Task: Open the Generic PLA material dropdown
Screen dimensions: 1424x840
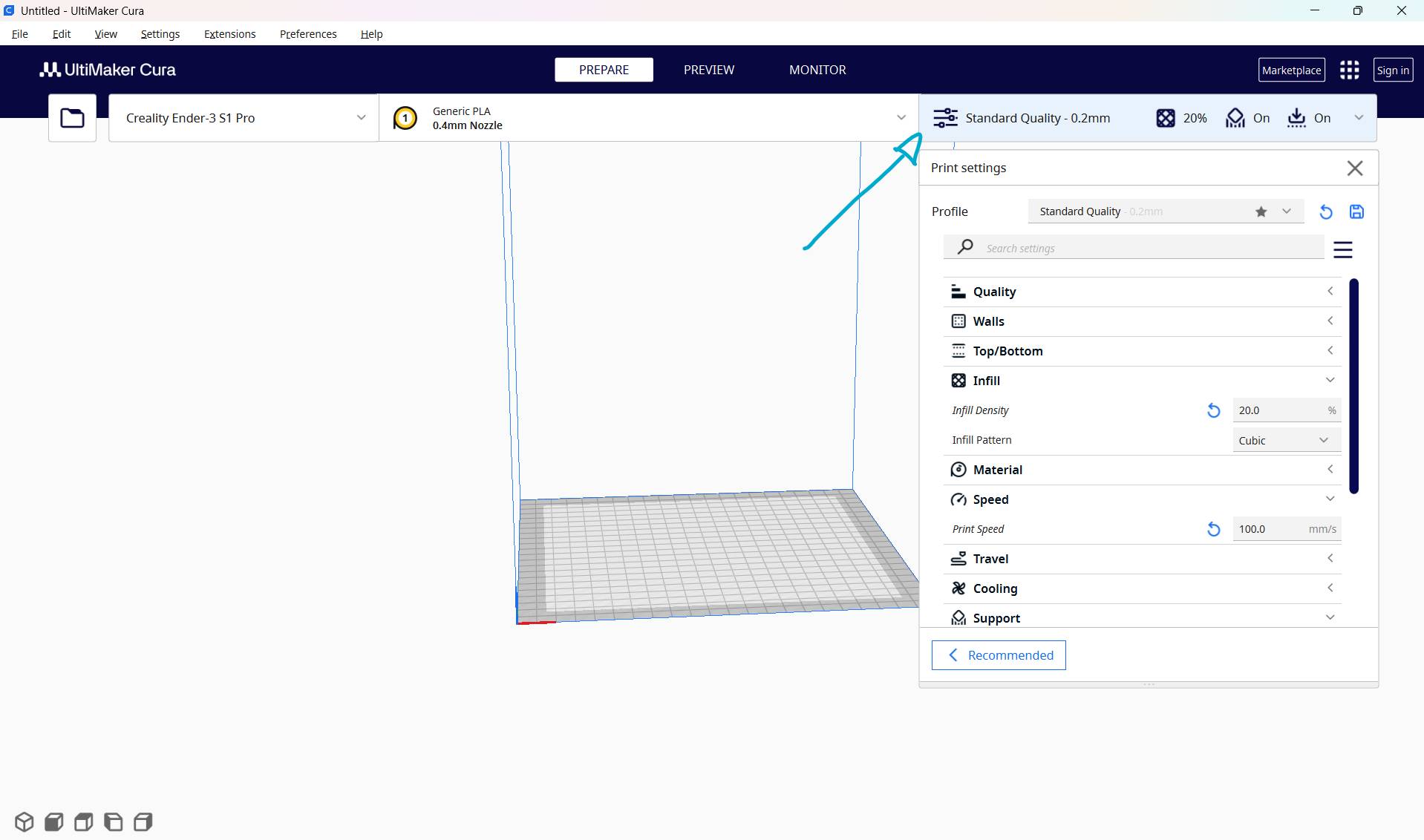Action: [x=649, y=118]
